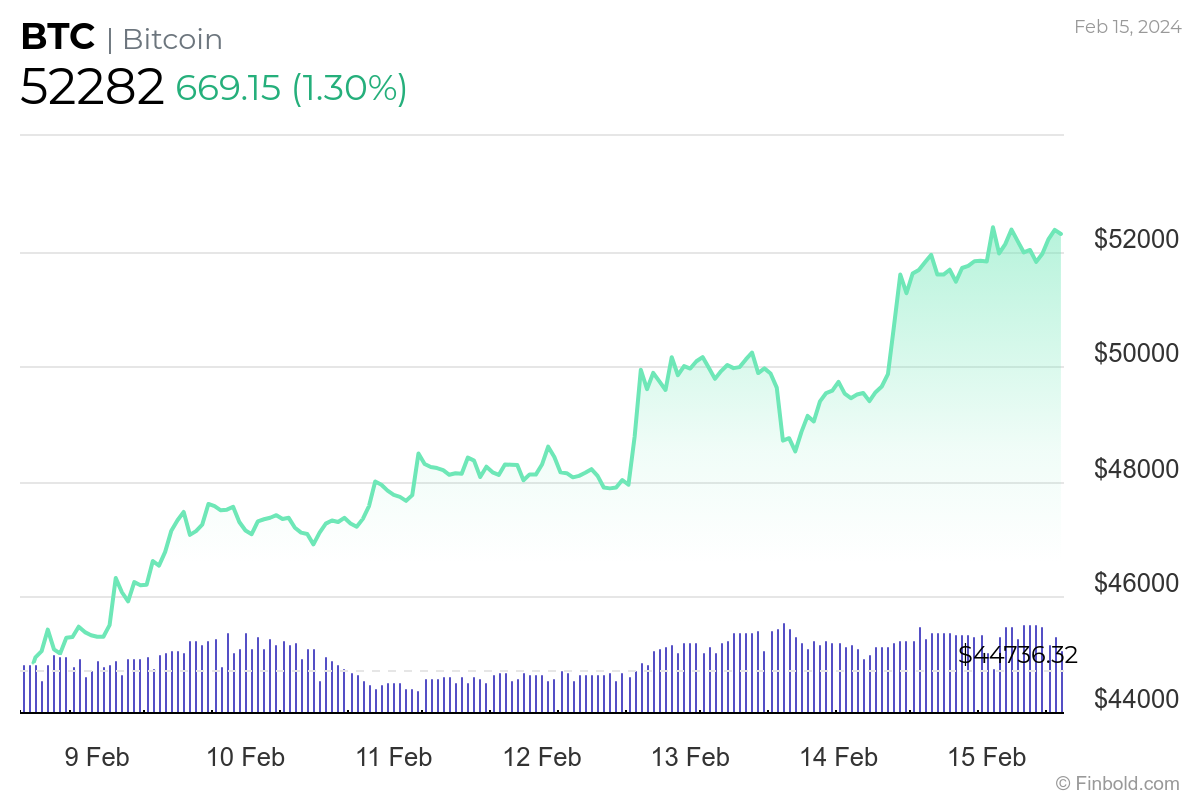Select the $50000 price level label

coord(1136,352)
